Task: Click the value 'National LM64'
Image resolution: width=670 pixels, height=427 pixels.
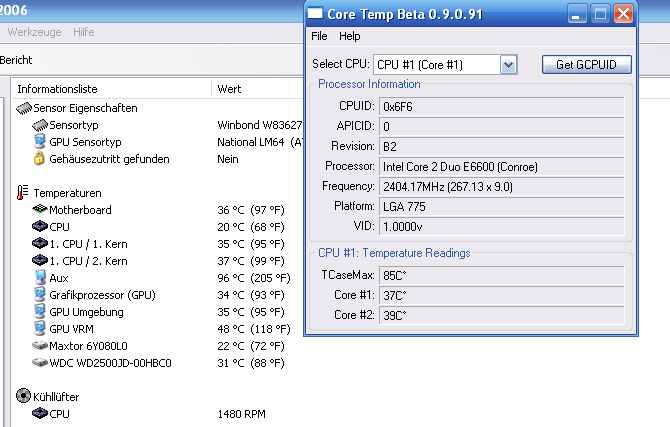Action: click(x=250, y=142)
